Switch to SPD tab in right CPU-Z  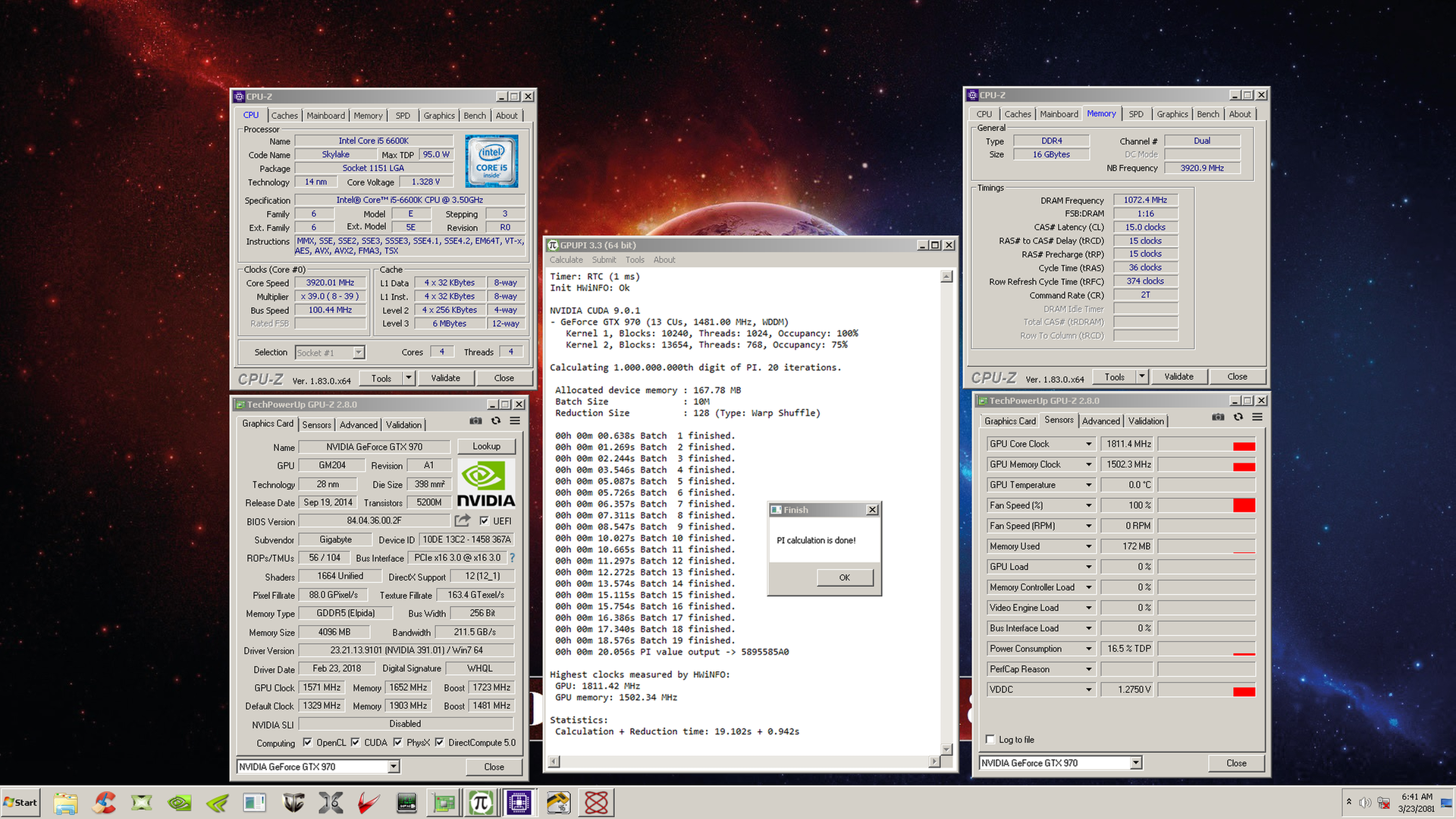click(1136, 114)
